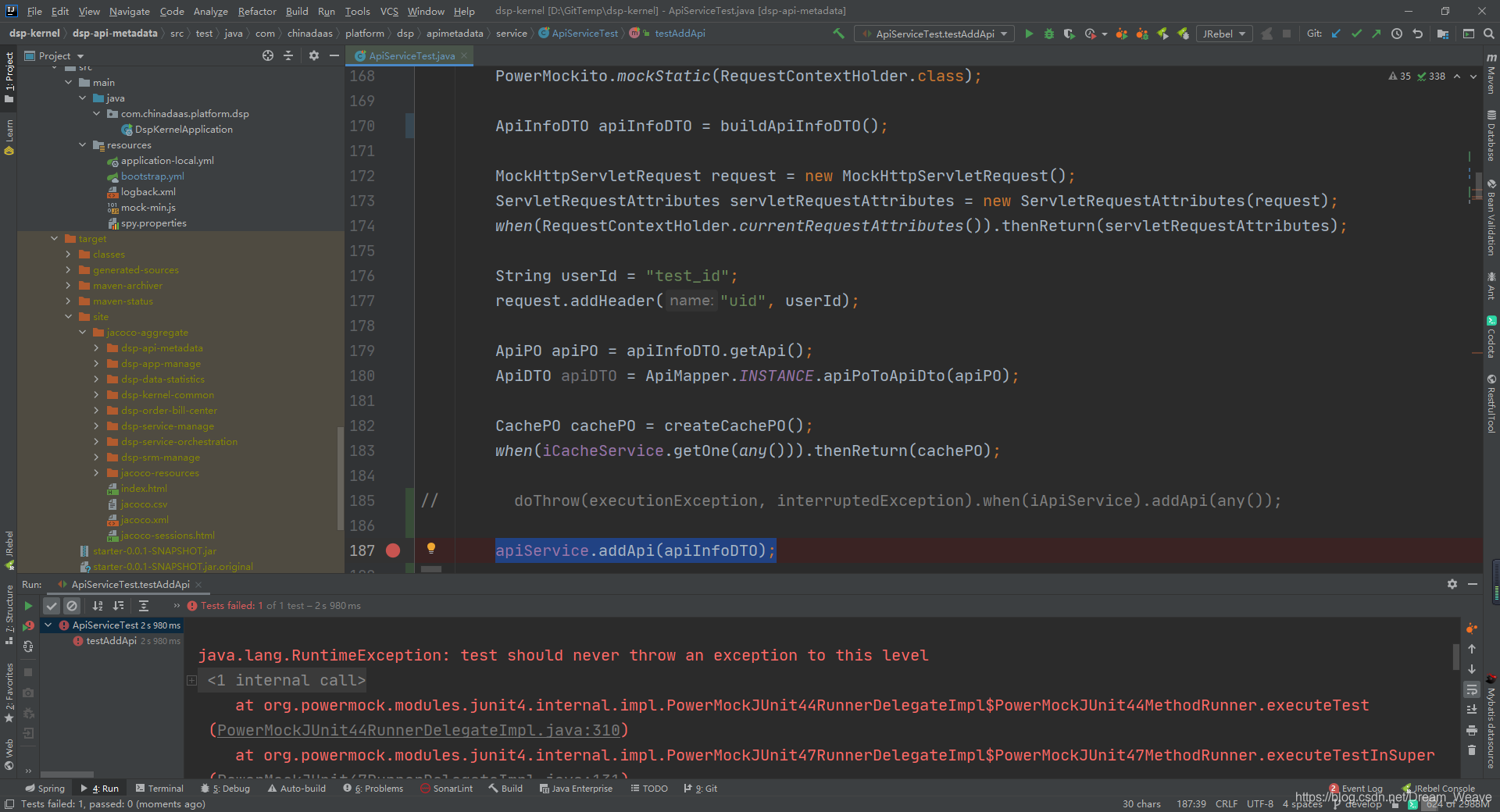This screenshot has height=812, width=1500.
Task: Open the Refactor menu
Action: click(257, 11)
